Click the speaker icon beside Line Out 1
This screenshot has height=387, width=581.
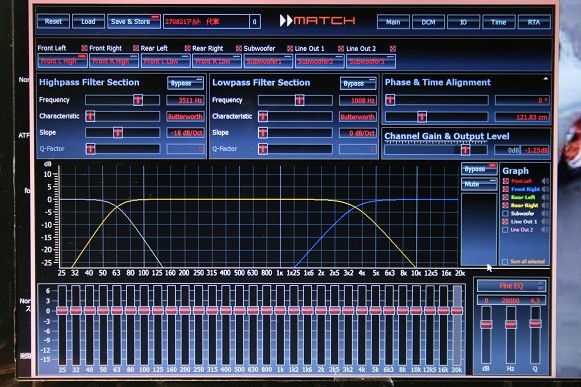[545, 222]
